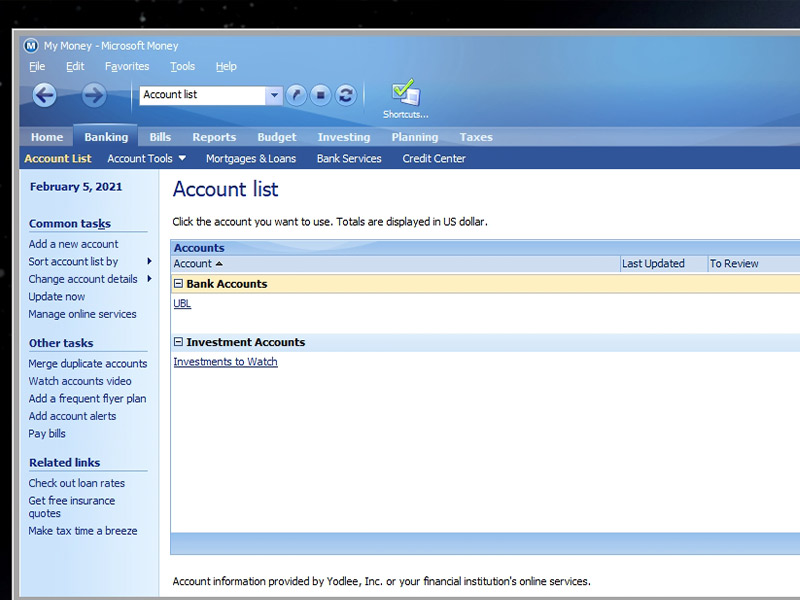The height and width of the screenshot is (600, 800).
Task: Open Credit Center section
Action: click(x=434, y=159)
